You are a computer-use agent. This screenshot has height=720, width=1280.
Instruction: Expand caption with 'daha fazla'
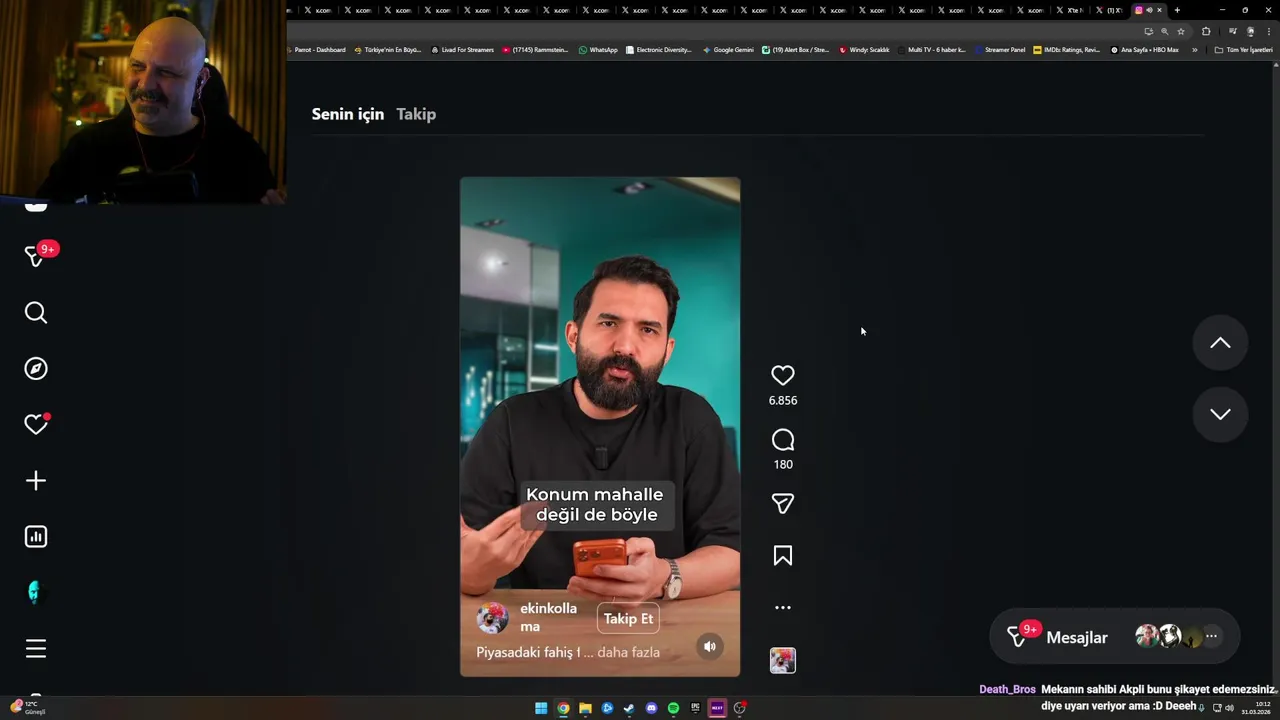click(628, 652)
